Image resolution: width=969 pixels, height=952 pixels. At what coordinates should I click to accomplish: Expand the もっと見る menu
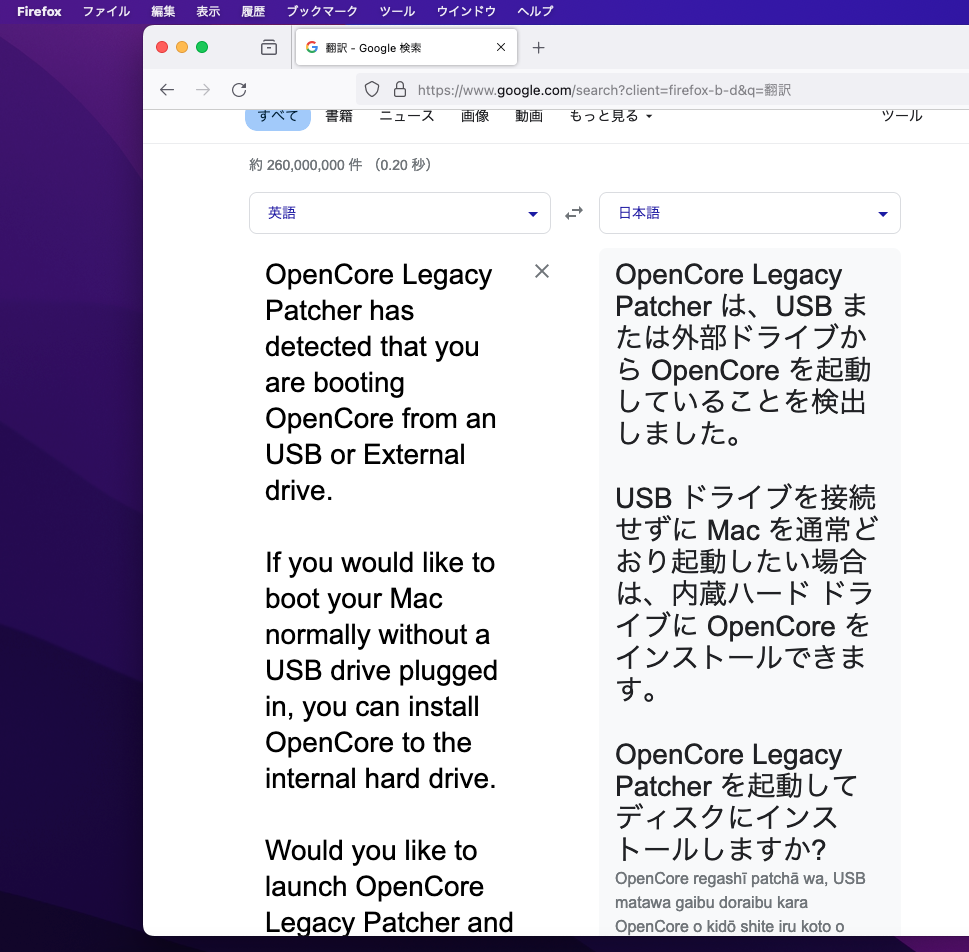611,116
